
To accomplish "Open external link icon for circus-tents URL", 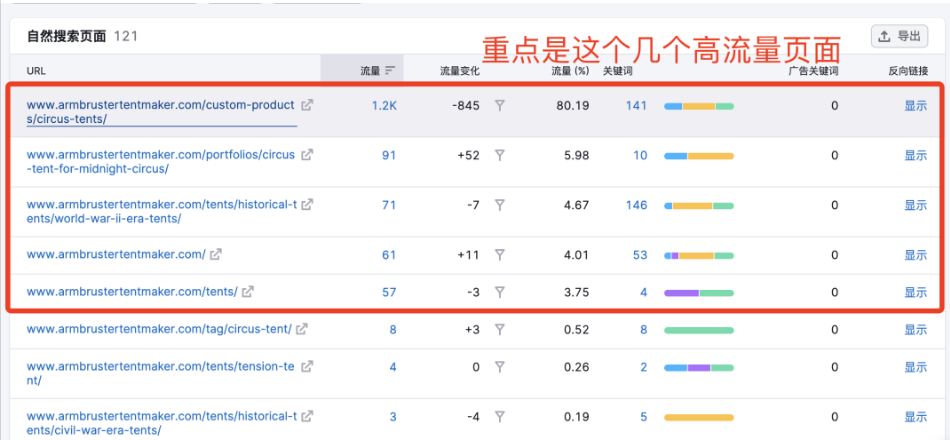I will point(307,105).
